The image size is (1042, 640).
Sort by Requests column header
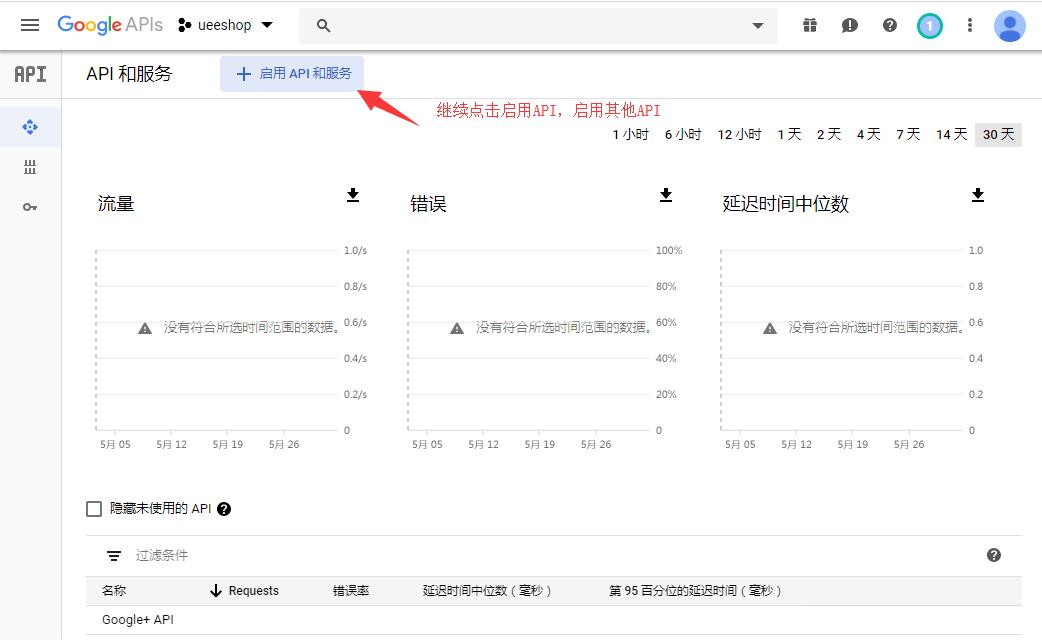pyautogui.click(x=245, y=590)
